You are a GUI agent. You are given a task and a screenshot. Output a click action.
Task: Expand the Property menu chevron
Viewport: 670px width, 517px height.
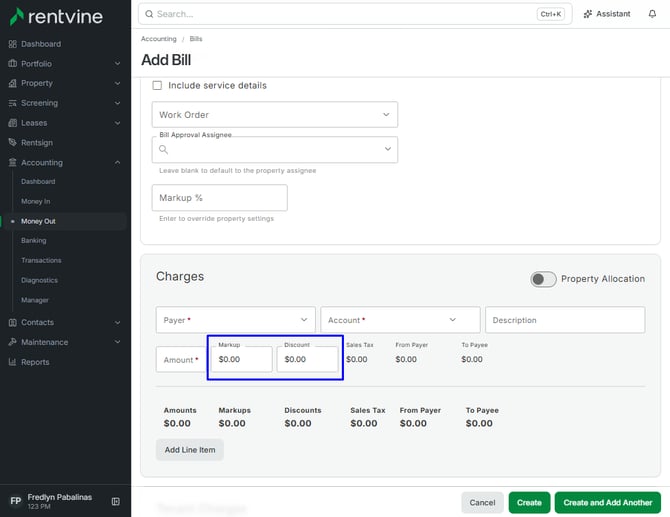(x=118, y=83)
